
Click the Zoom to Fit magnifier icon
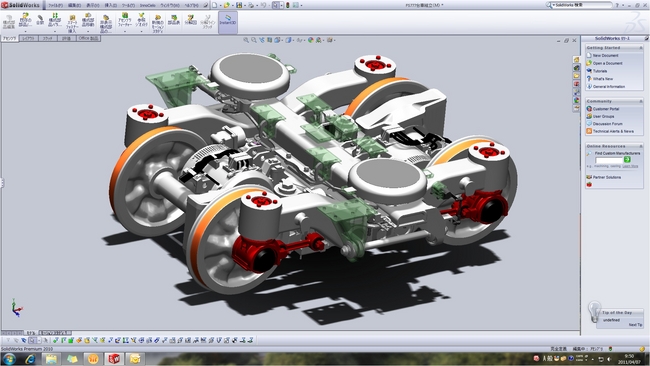click(246, 40)
